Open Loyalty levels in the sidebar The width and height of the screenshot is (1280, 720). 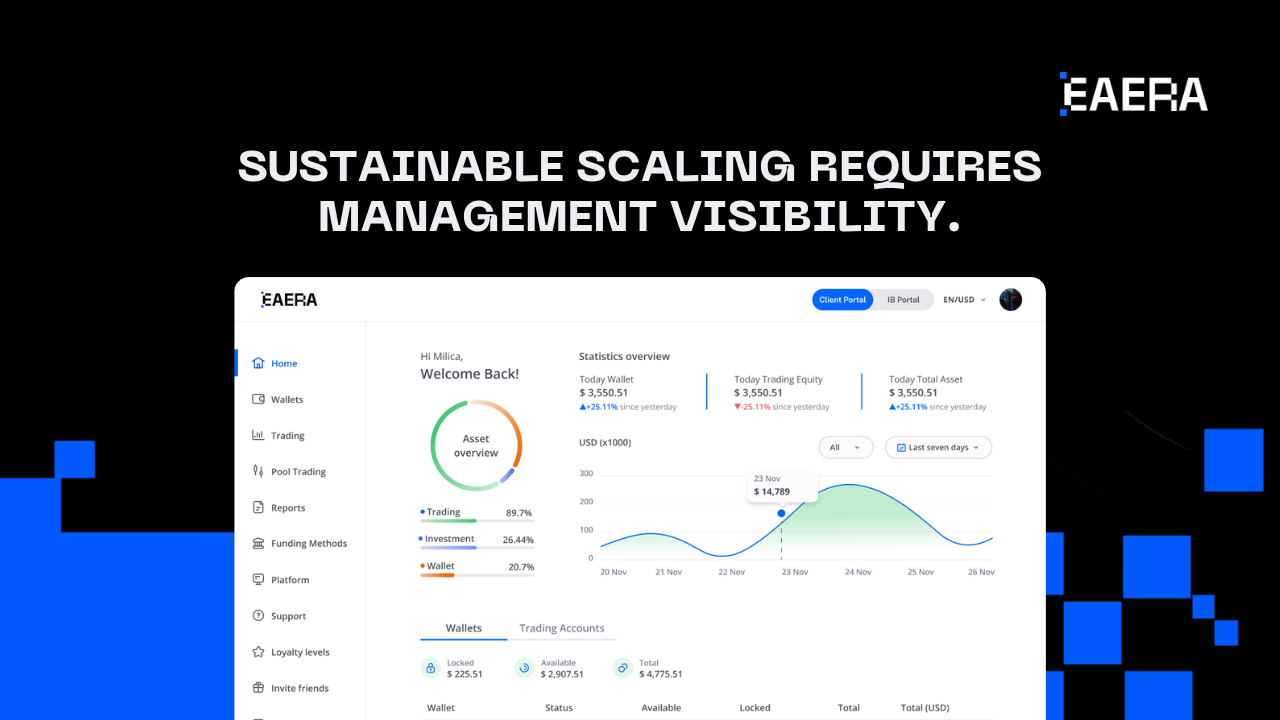point(300,652)
